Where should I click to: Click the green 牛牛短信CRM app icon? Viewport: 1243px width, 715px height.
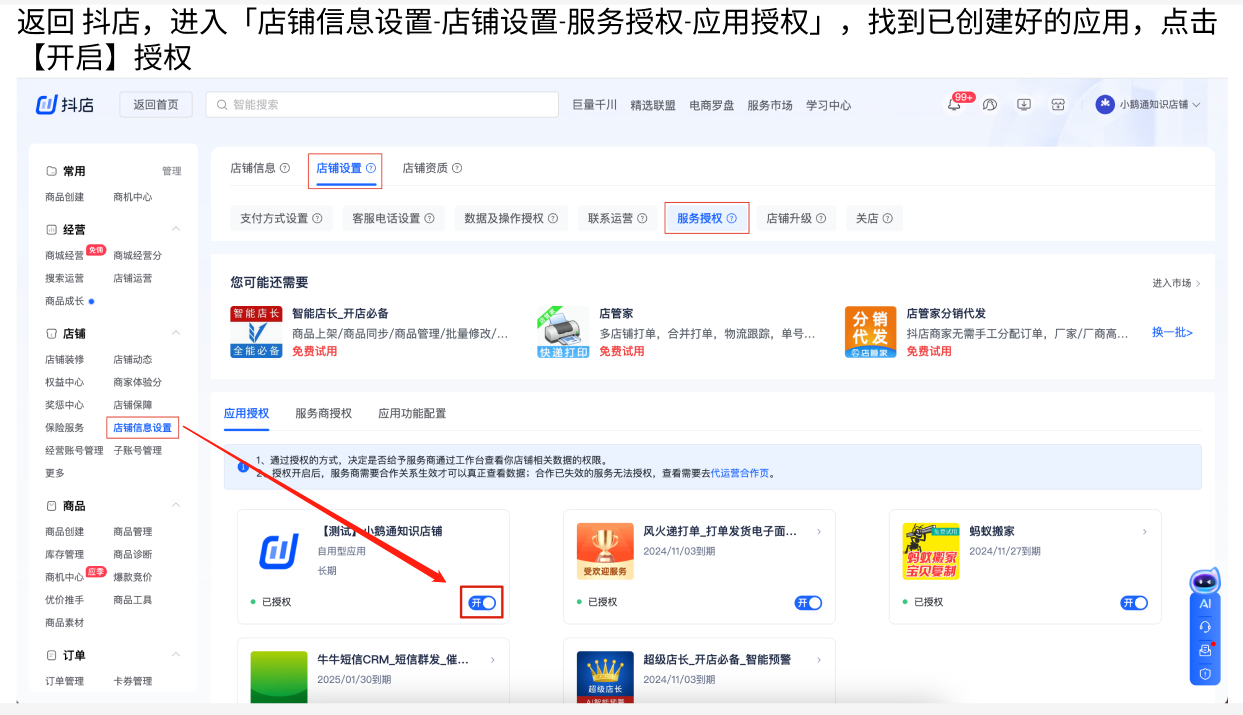[279, 676]
